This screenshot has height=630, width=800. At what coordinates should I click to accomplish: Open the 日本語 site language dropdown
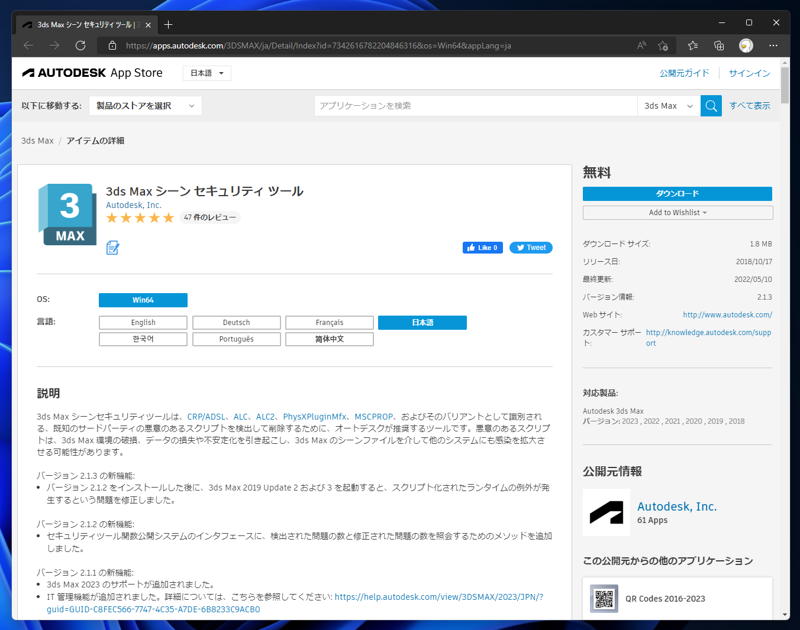[x=207, y=73]
